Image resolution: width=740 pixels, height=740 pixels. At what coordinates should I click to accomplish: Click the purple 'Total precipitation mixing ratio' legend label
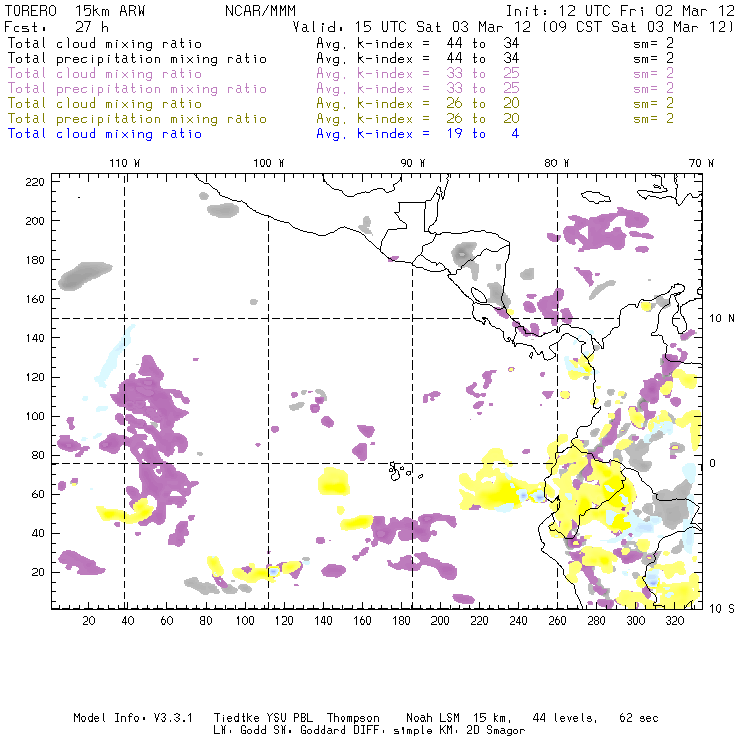(137, 89)
